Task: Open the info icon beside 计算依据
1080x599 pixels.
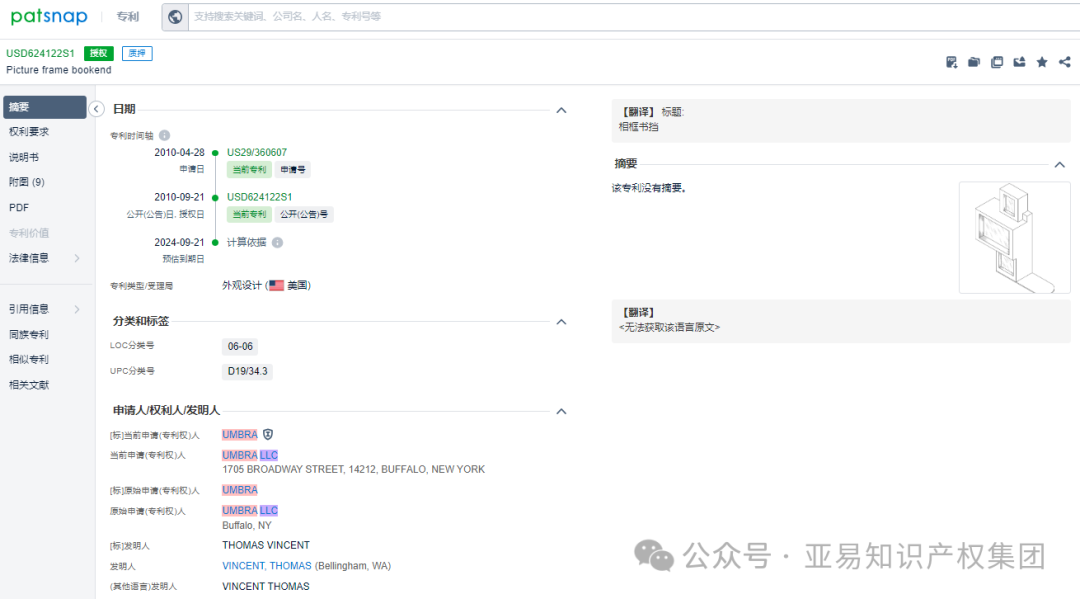Action: pos(278,242)
